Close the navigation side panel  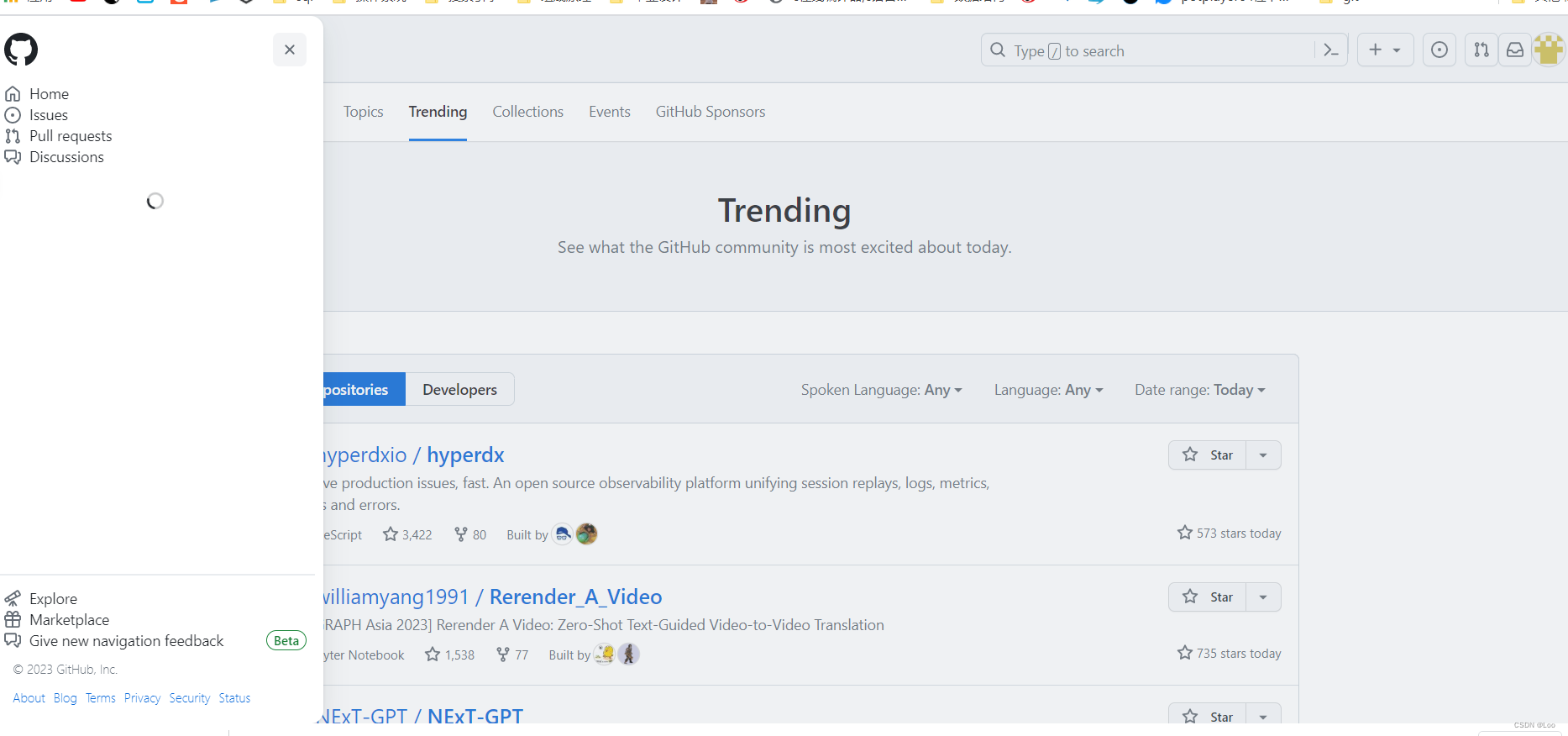coord(290,50)
